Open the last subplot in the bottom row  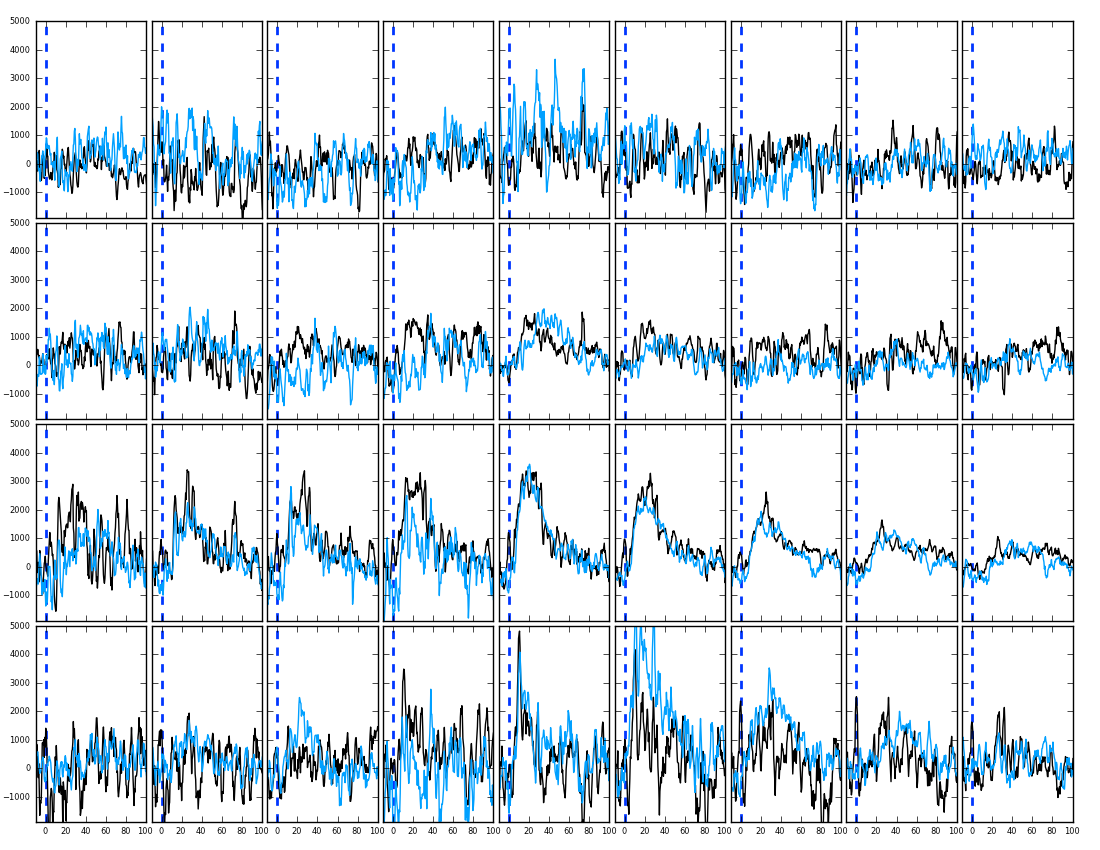[1017, 724]
